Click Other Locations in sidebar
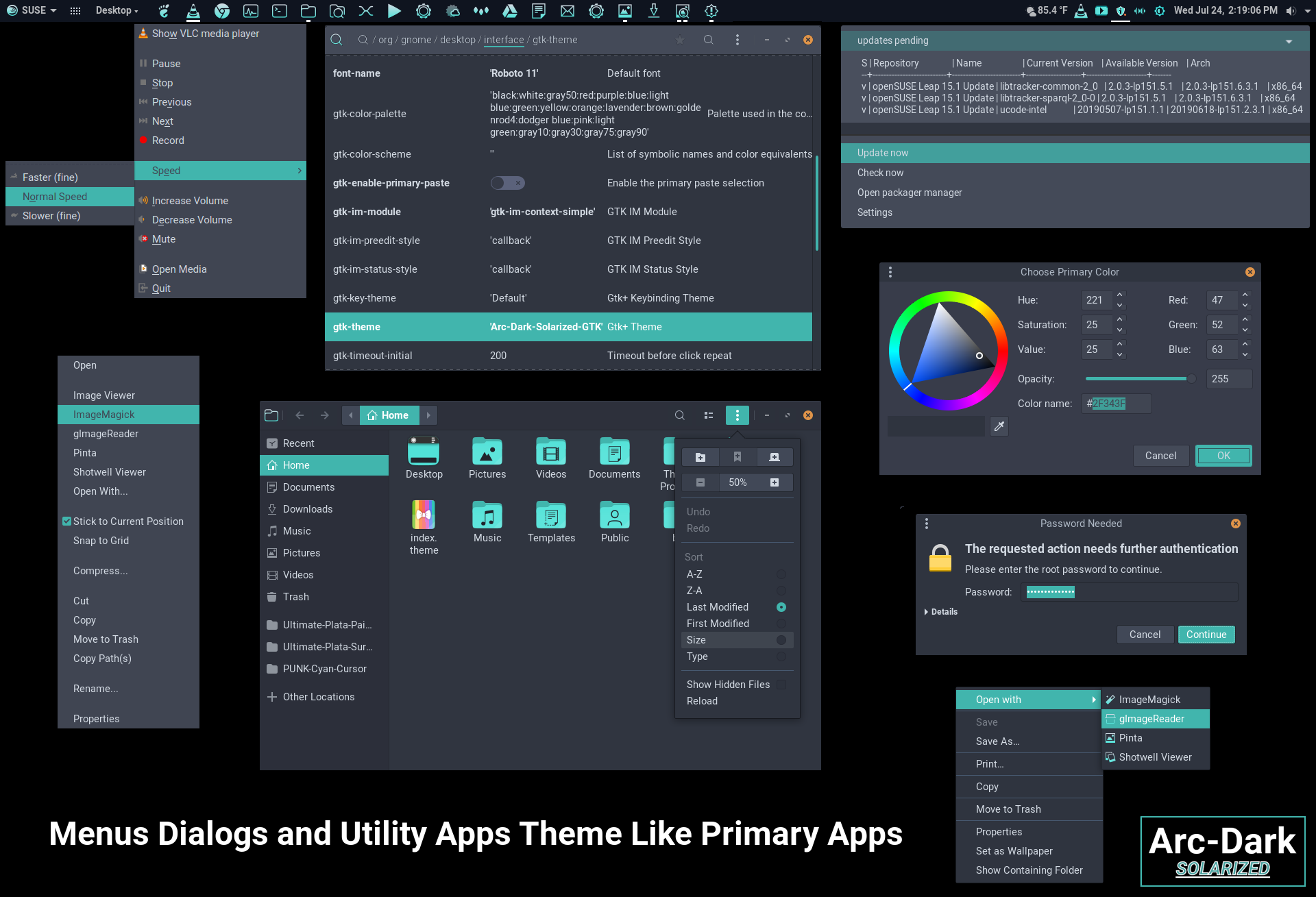Viewport: 1316px width, 897px height. pyautogui.click(x=324, y=697)
